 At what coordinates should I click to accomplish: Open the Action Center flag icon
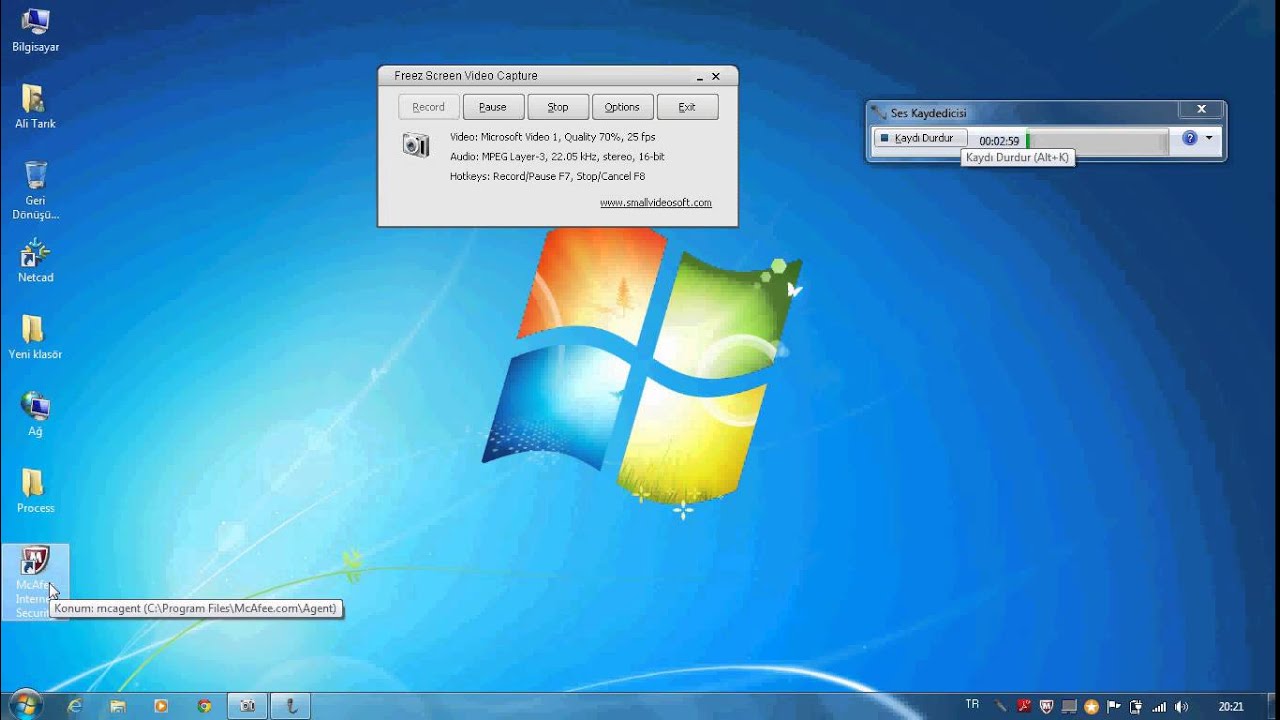(x=1114, y=706)
